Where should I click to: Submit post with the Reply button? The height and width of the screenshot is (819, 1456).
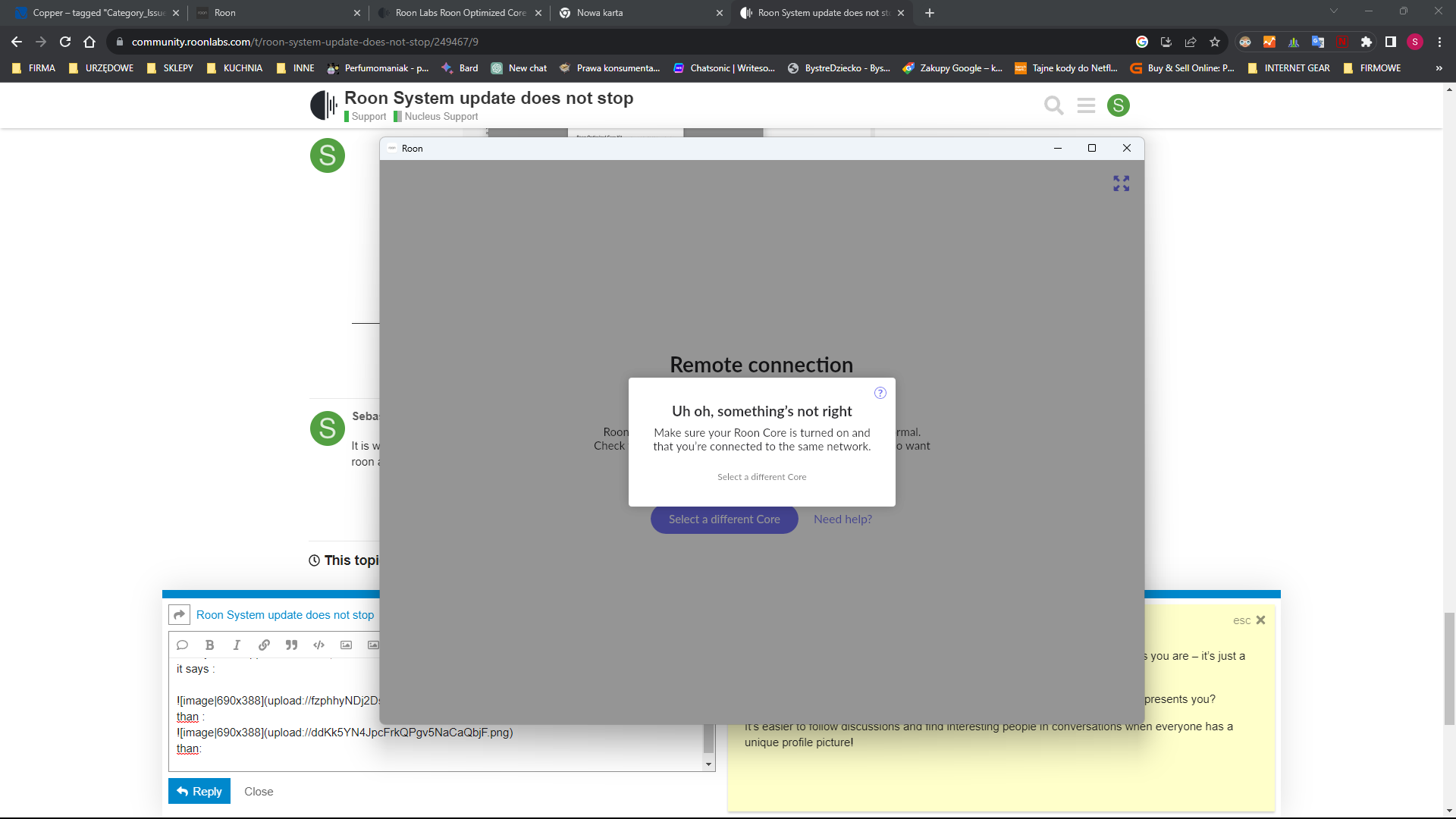click(199, 792)
